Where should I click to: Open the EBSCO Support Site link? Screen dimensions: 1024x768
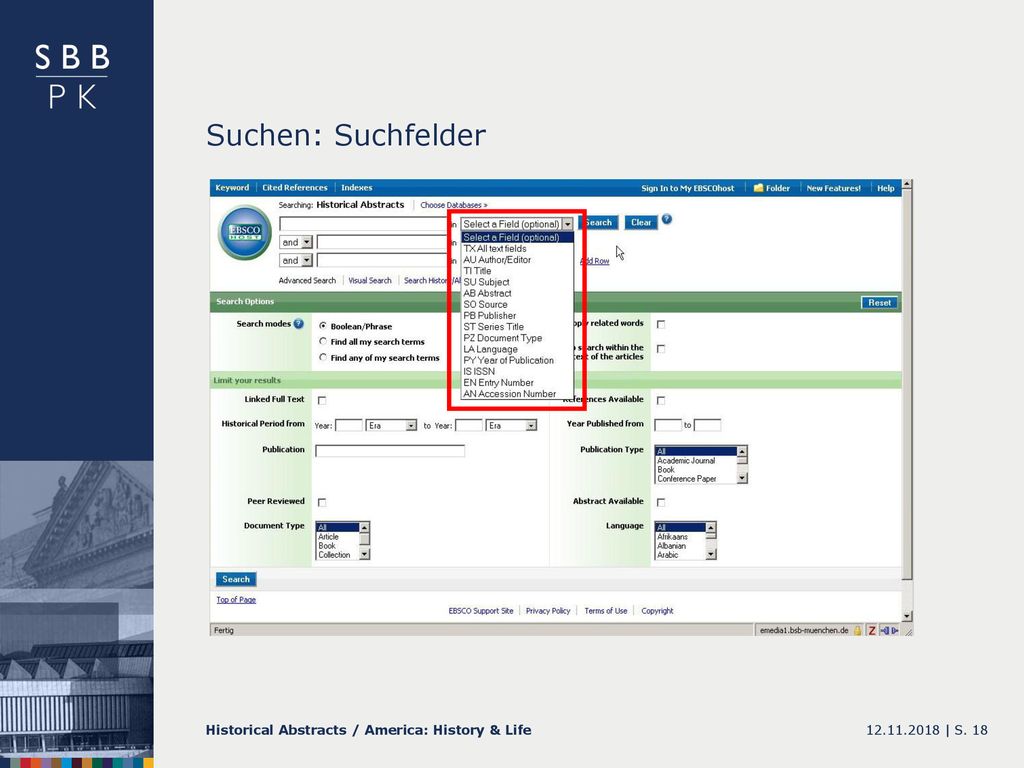pos(481,611)
